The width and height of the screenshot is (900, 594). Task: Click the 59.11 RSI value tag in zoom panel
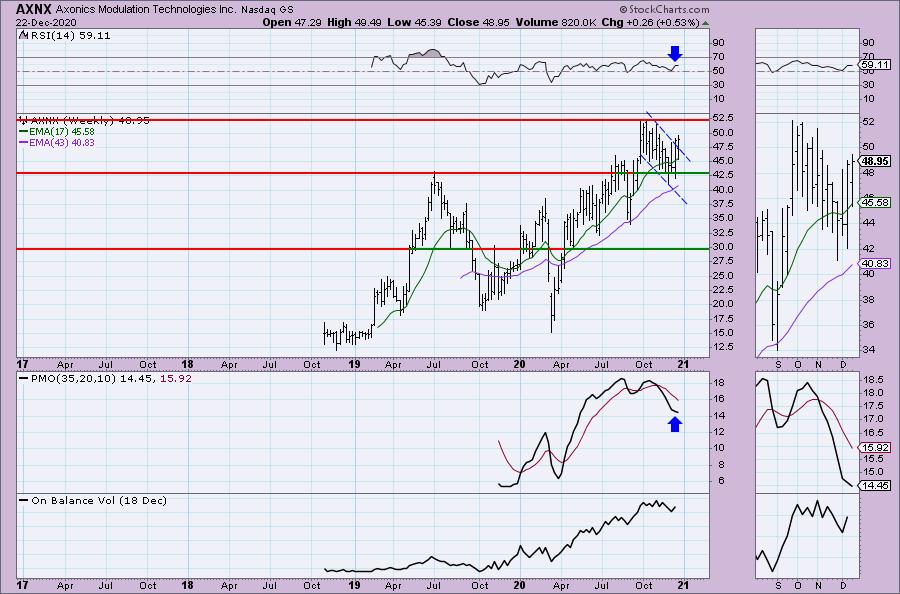point(875,65)
